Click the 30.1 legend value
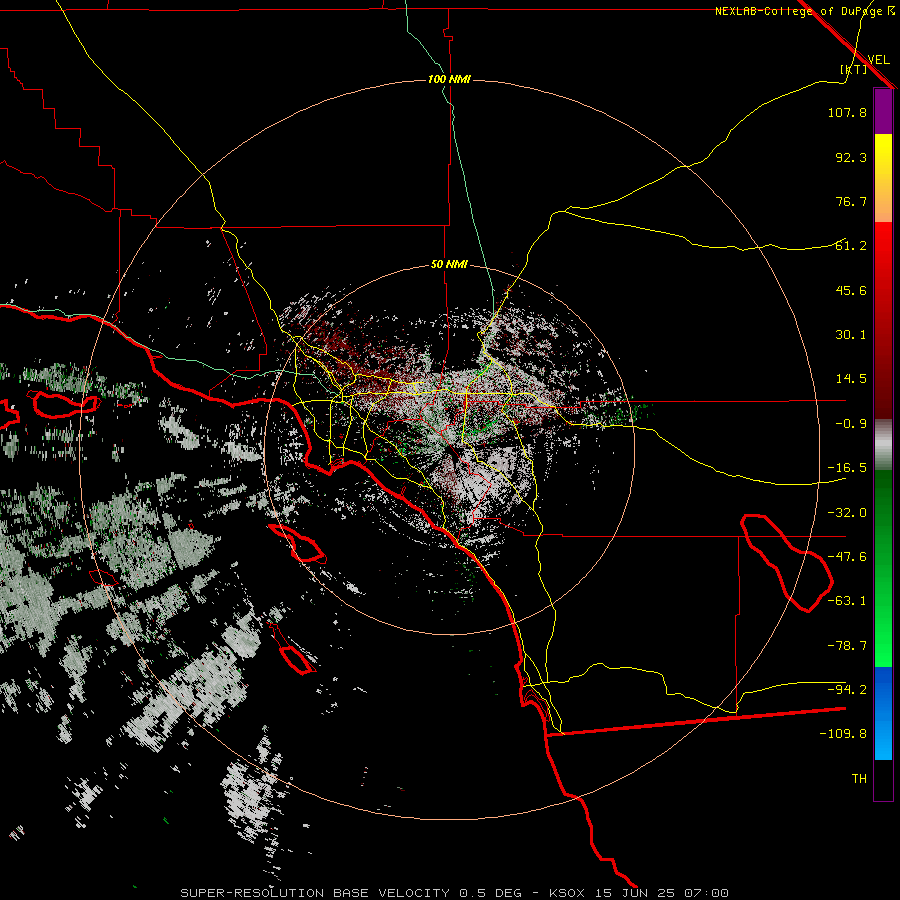This screenshot has width=900, height=900. (851, 335)
